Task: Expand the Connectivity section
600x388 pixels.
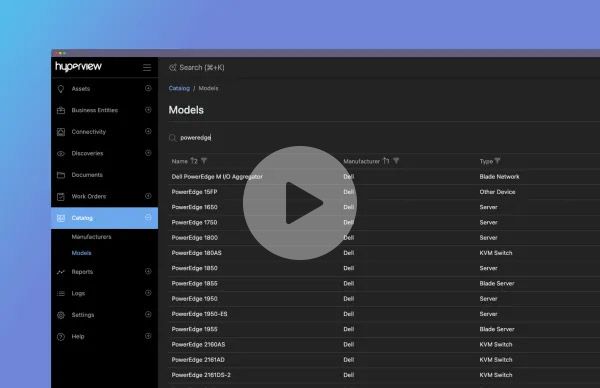Action: 148,131
